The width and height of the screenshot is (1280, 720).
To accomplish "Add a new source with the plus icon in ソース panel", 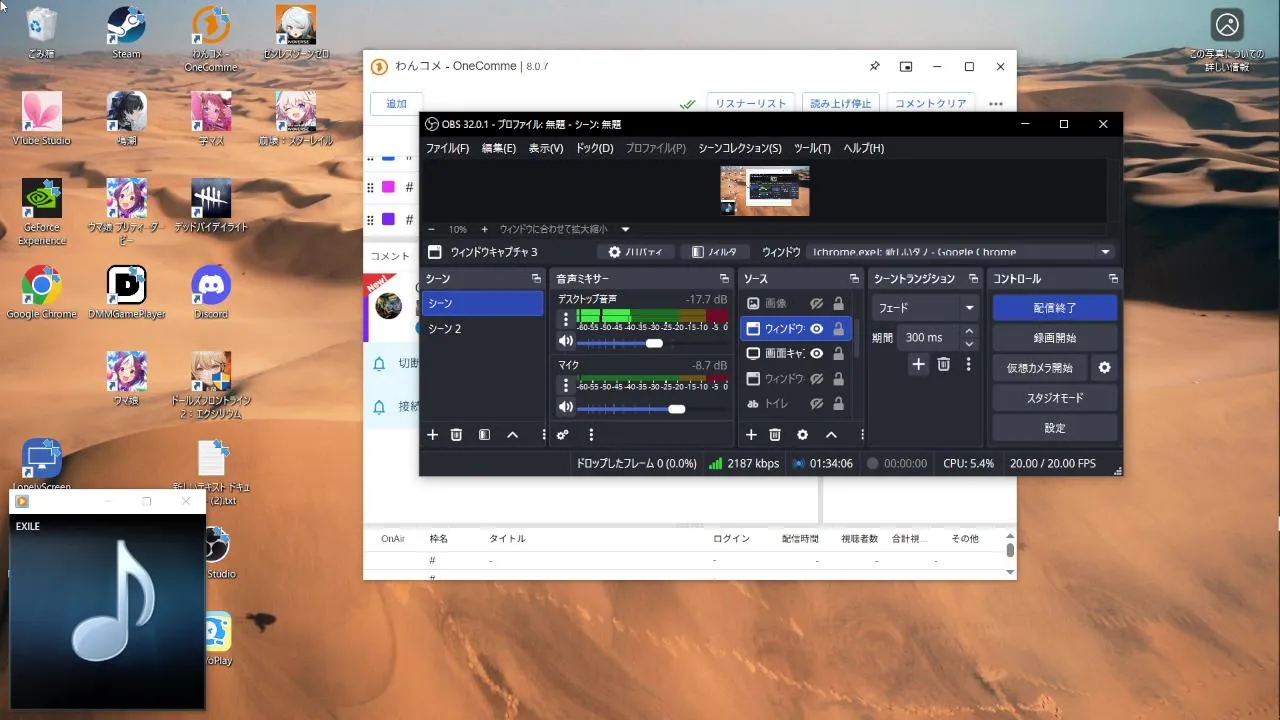I will (x=751, y=435).
